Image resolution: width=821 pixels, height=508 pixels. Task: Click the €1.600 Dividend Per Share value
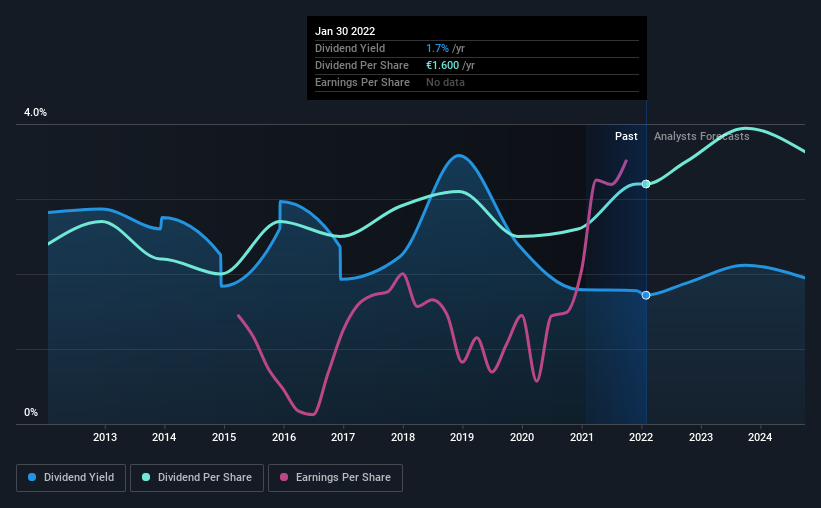click(x=442, y=65)
